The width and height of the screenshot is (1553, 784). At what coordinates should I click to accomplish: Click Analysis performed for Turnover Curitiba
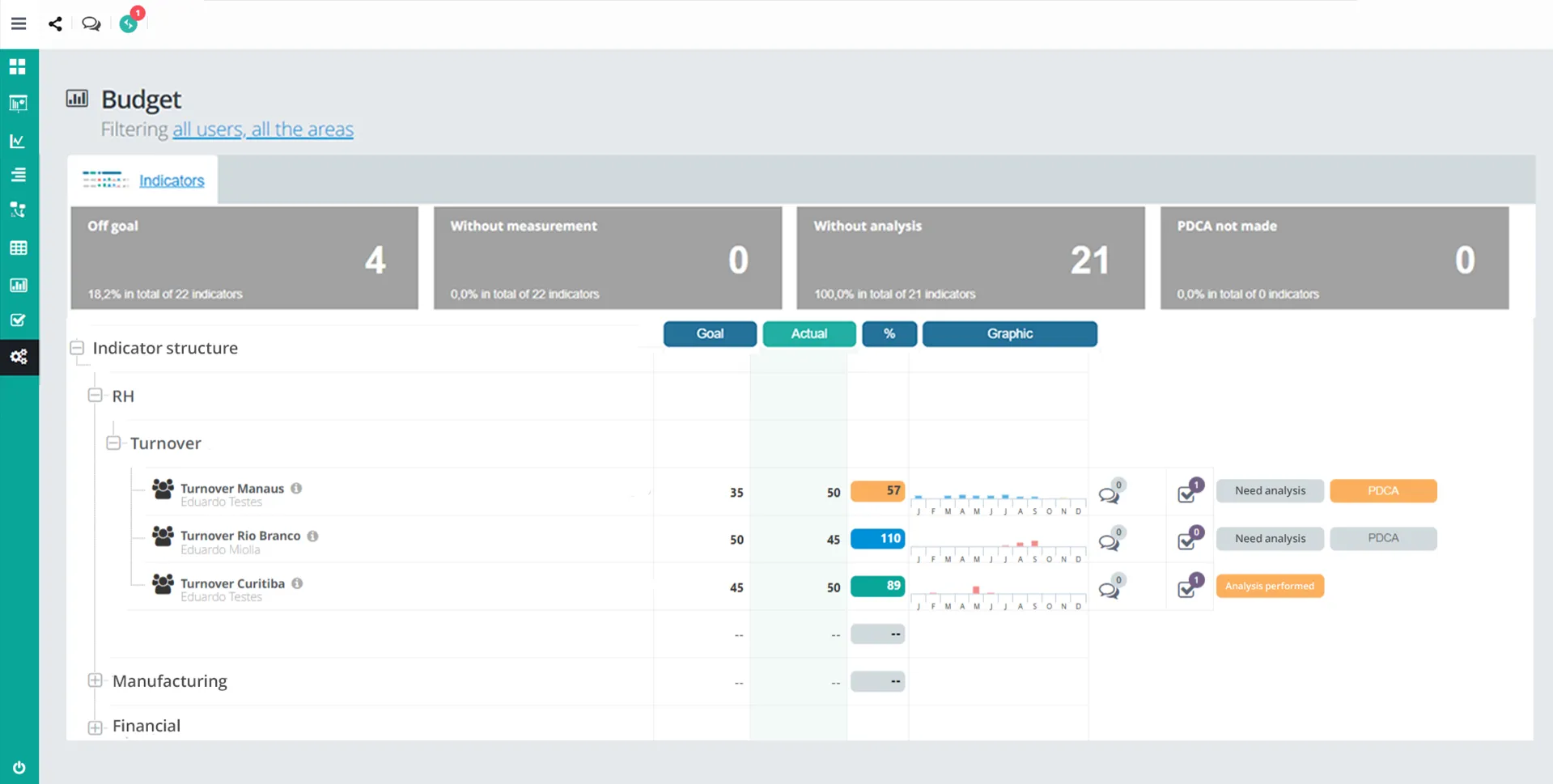pyautogui.click(x=1270, y=586)
